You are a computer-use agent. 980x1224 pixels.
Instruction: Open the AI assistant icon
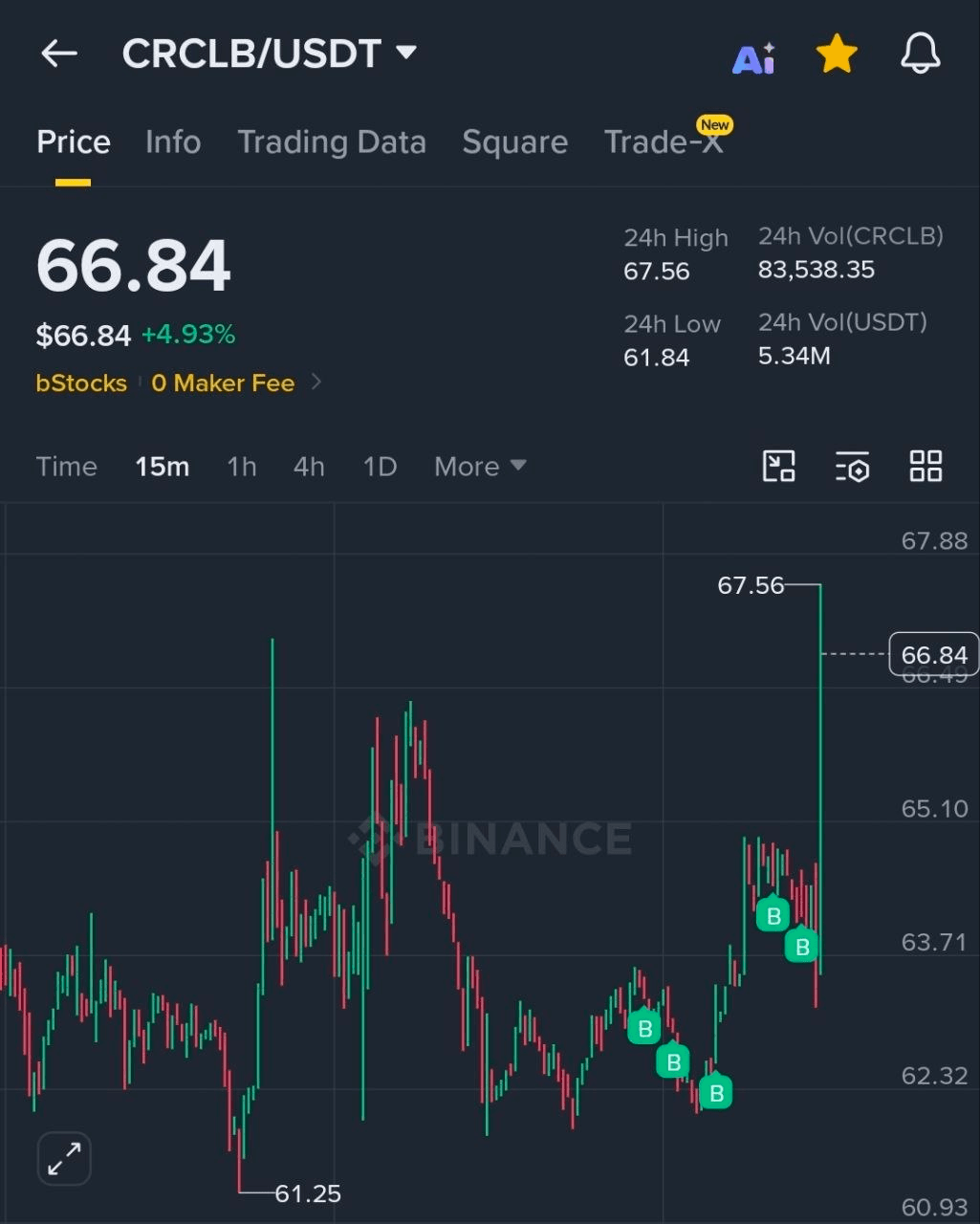point(754,58)
